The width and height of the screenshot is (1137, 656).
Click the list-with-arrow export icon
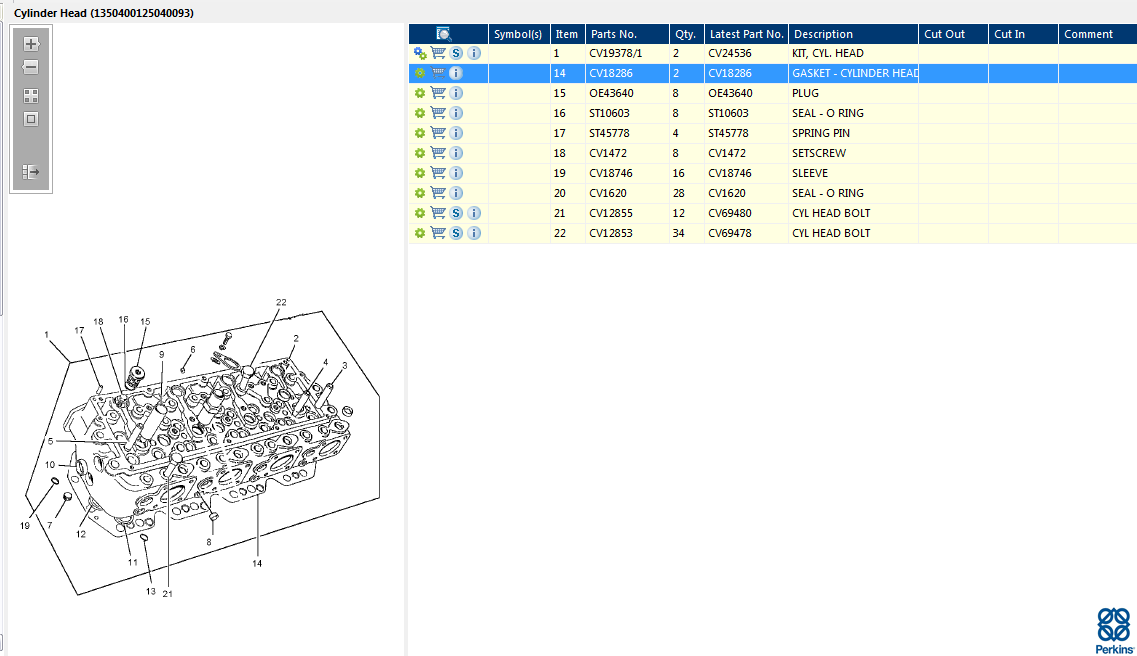[x=30, y=172]
